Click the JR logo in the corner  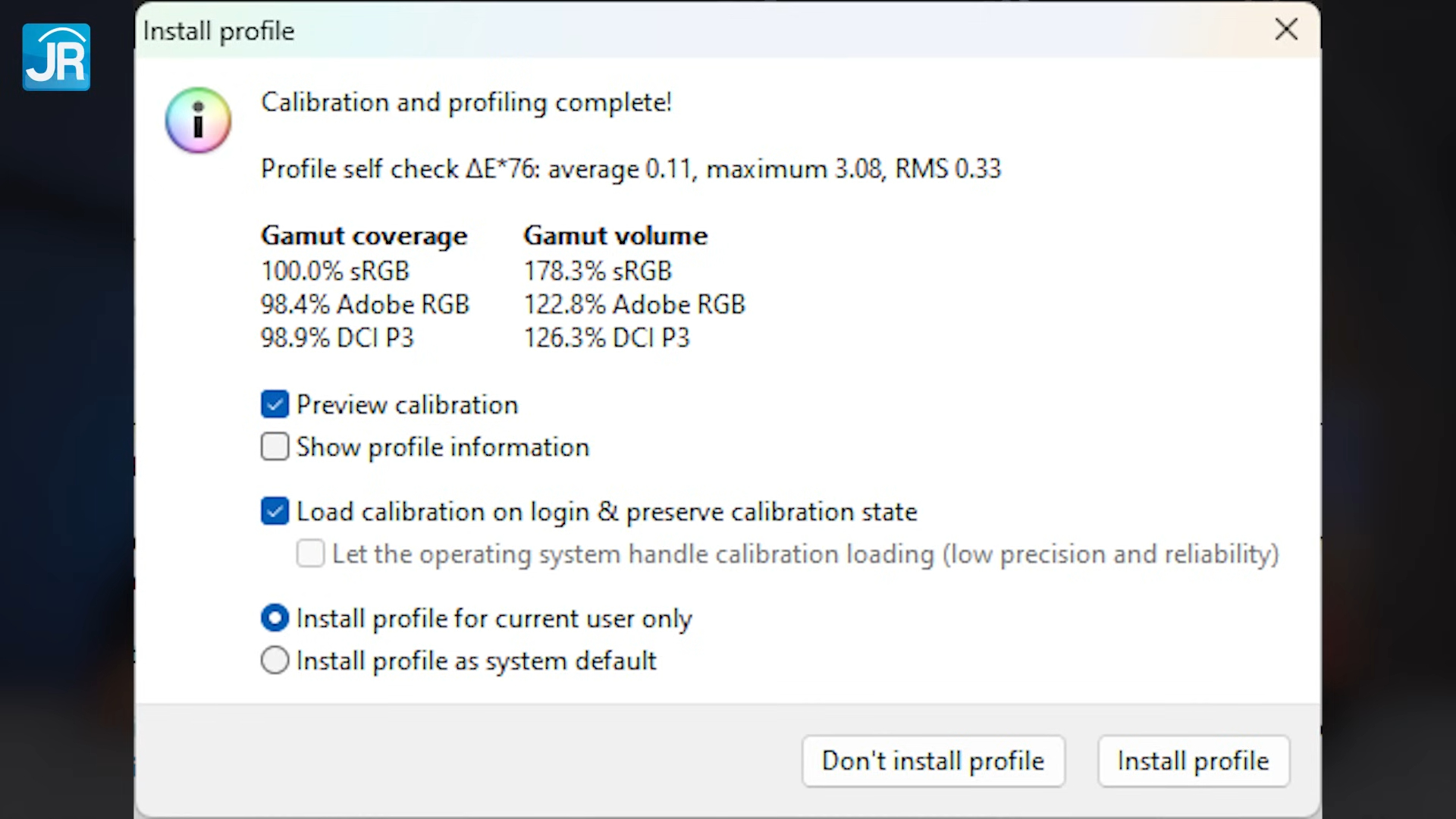click(x=55, y=57)
